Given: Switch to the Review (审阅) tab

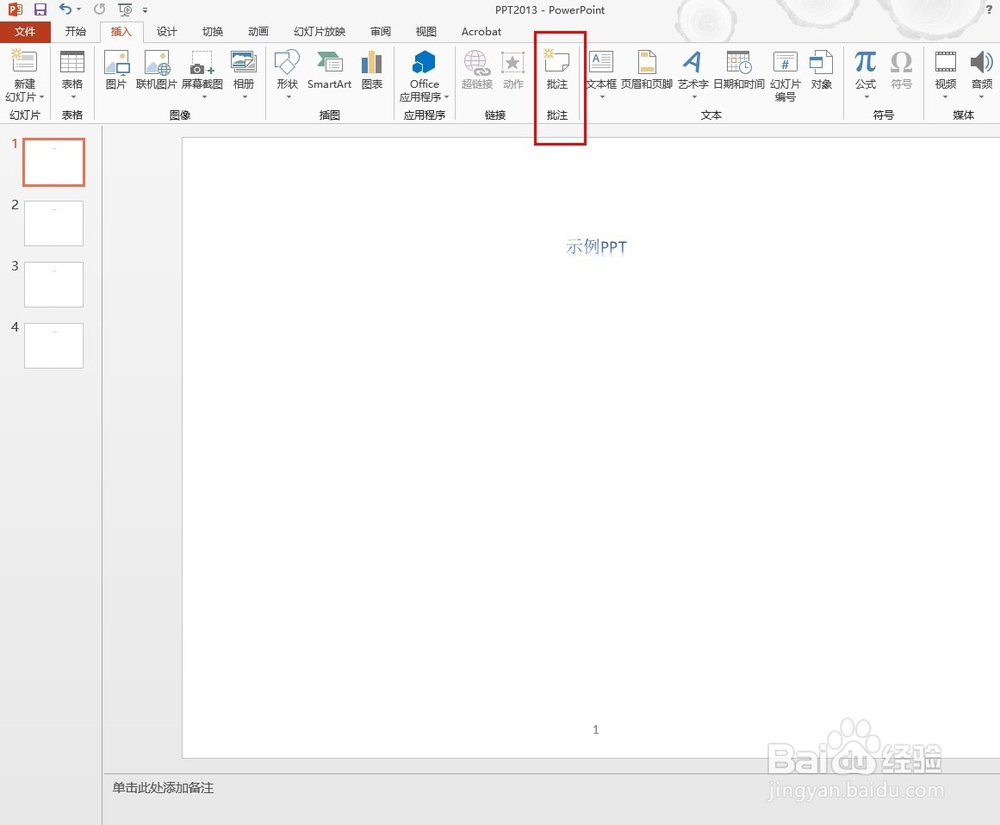Looking at the screenshot, I should pyautogui.click(x=380, y=31).
